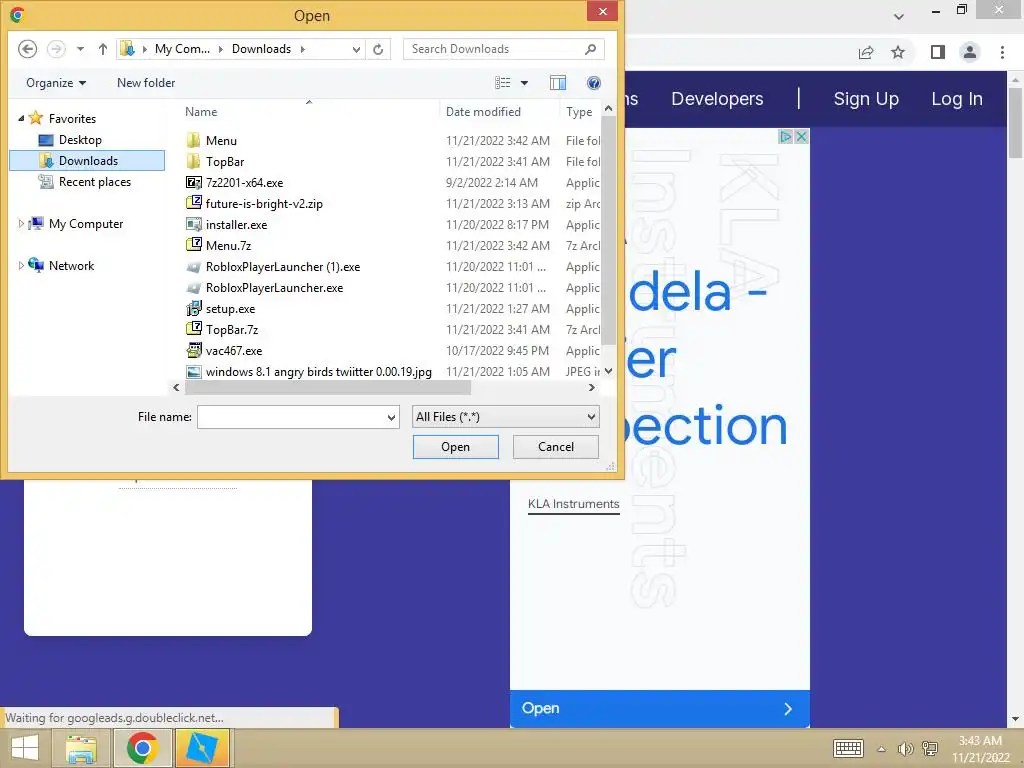The height and width of the screenshot is (768, 1024).
Task: Open dialog Help
Action: coord(594,83)
